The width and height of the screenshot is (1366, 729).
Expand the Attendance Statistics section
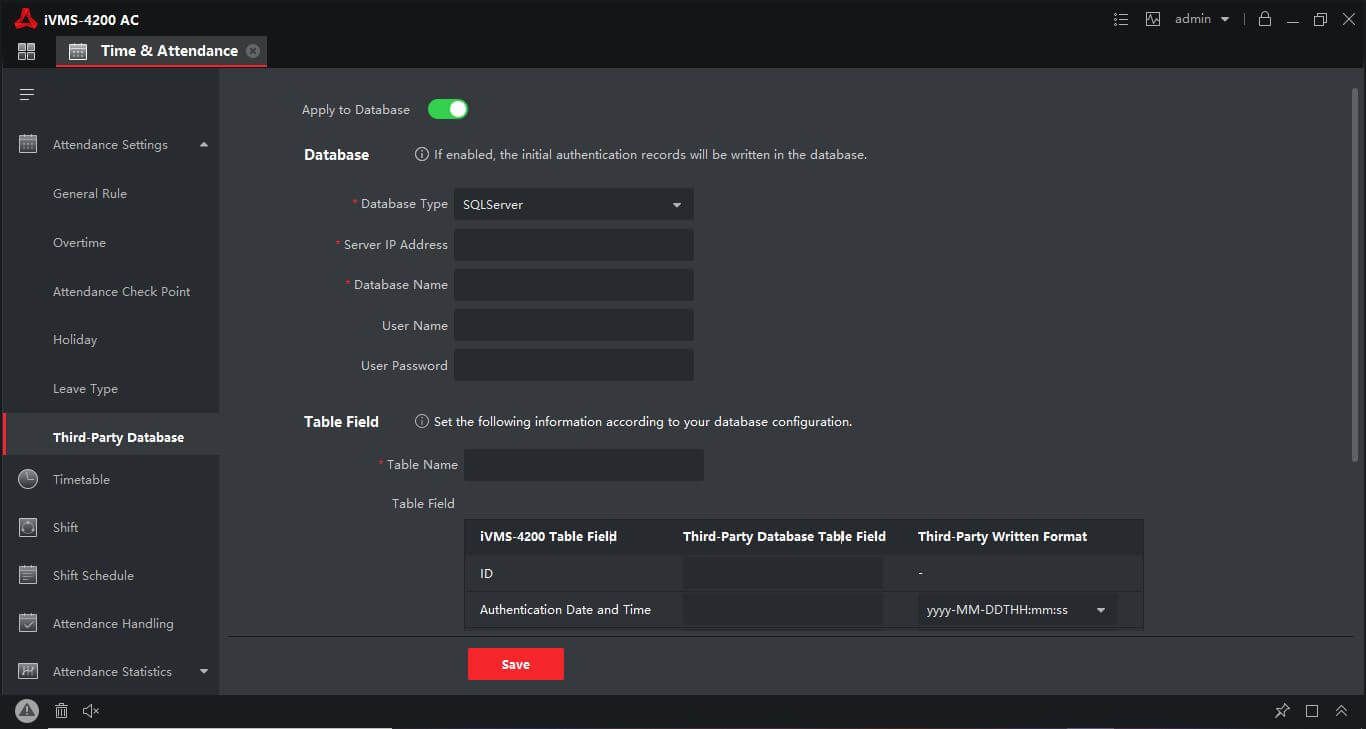coord(204,671)
